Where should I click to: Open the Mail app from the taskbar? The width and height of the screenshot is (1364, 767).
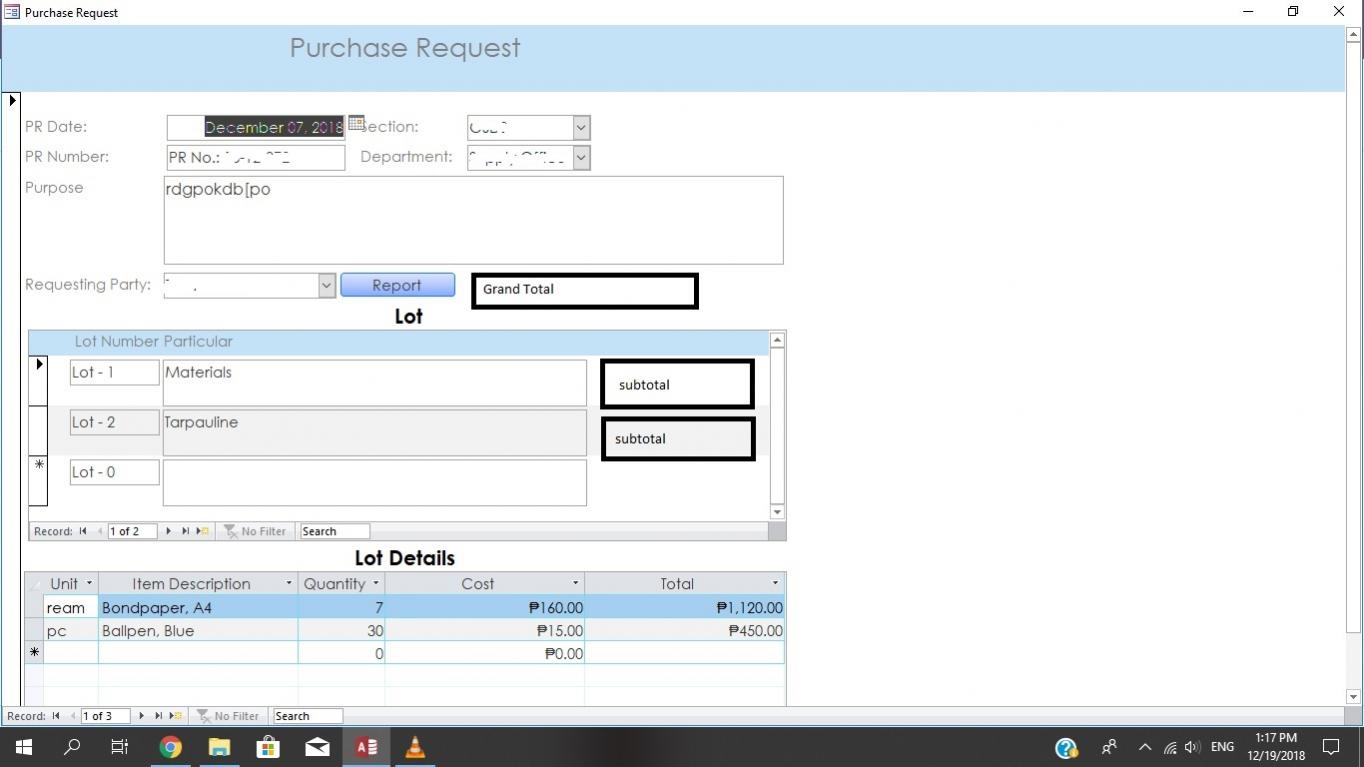coord(317,747)
